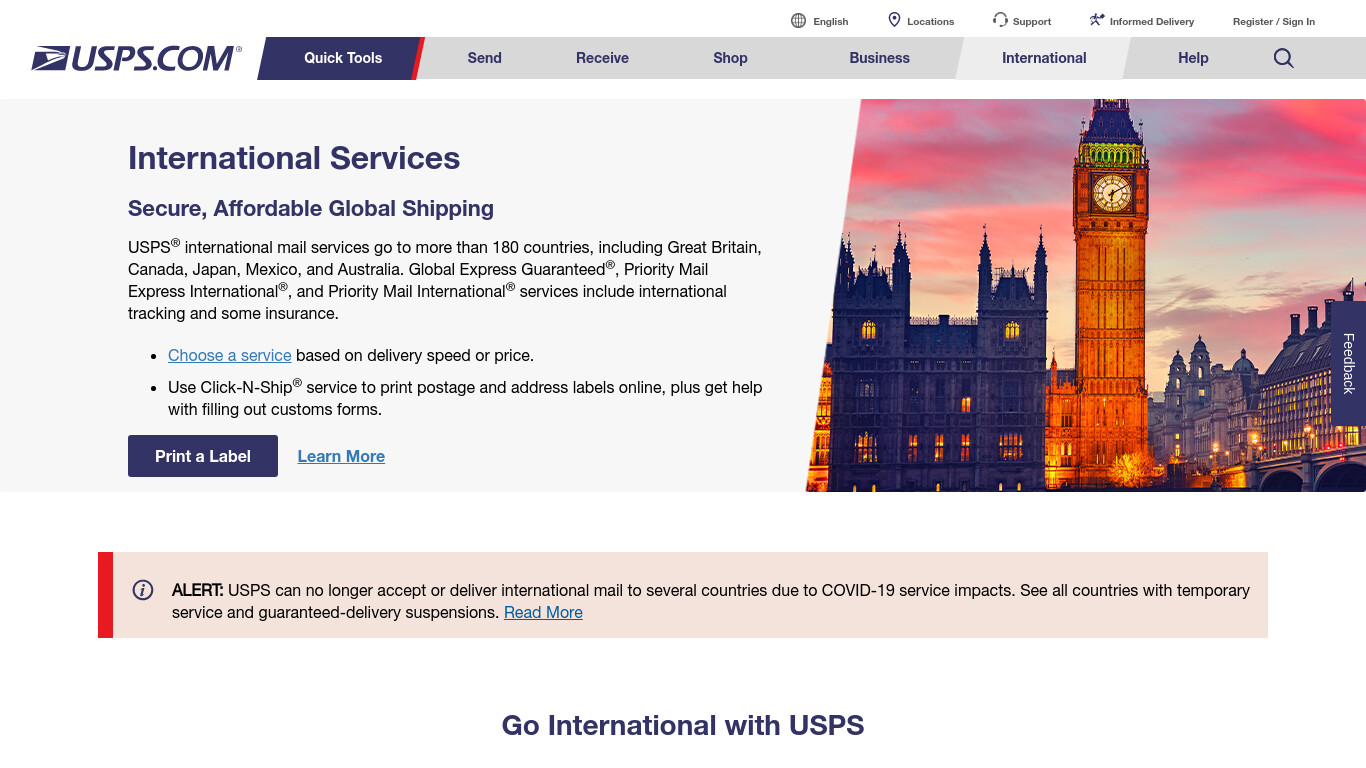
Task: Click Register / Sign In
Action: click(x=1274, y=21)
